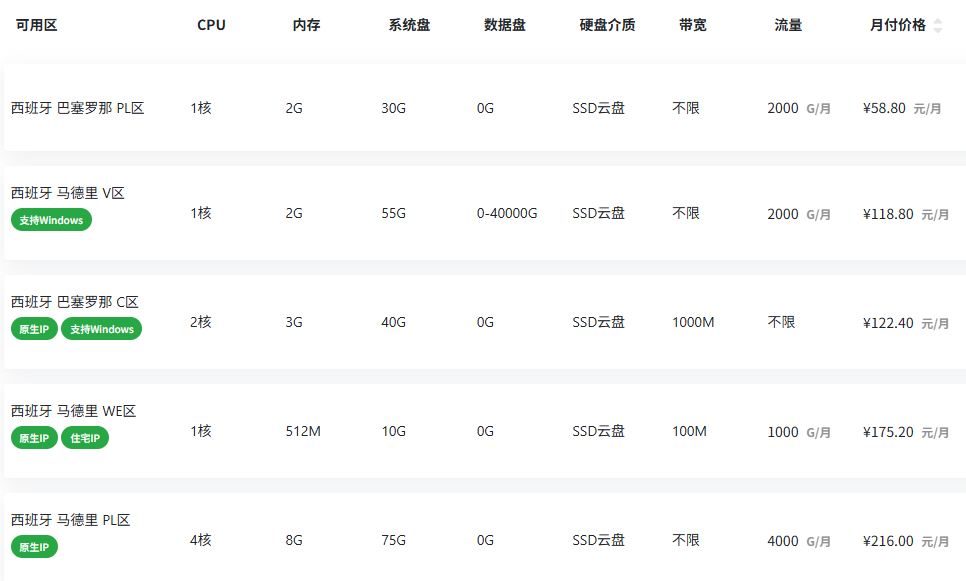The width and height of the screenshot is (966, 581).
Task: Click 原生IP badge under 巴塞罗那 C区
Action: [34, 329]
